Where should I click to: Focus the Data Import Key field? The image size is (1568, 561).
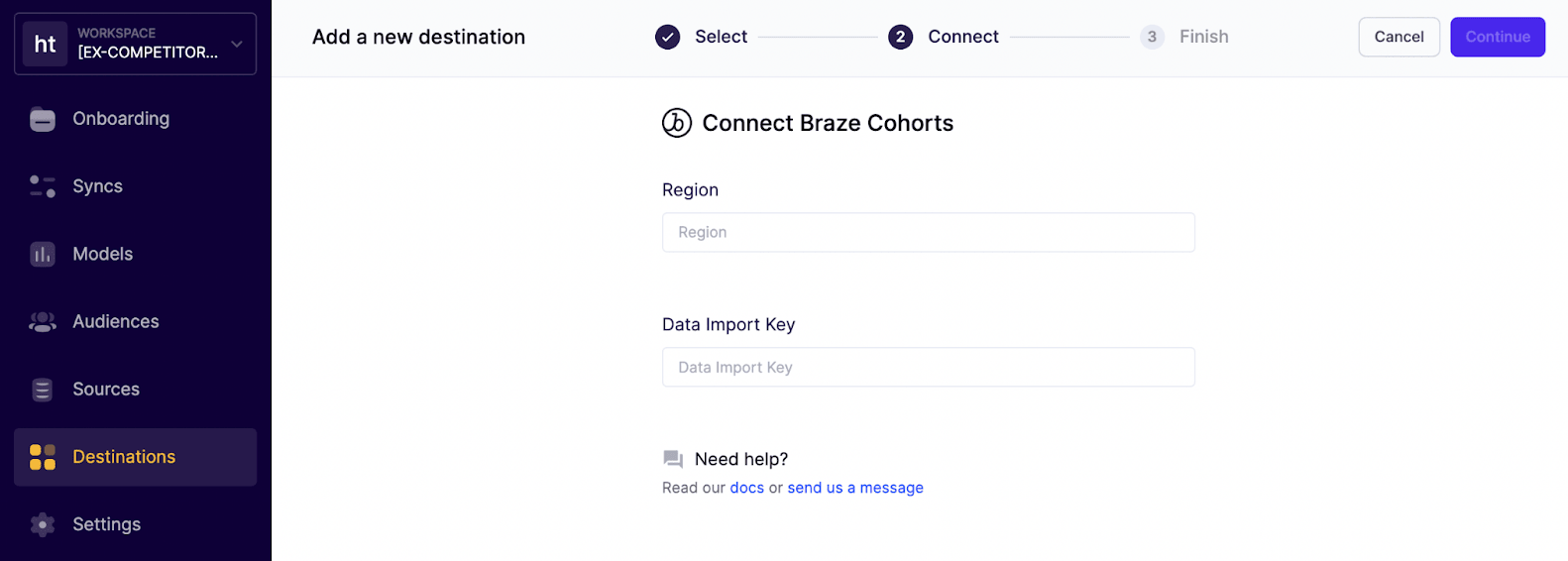928,368
